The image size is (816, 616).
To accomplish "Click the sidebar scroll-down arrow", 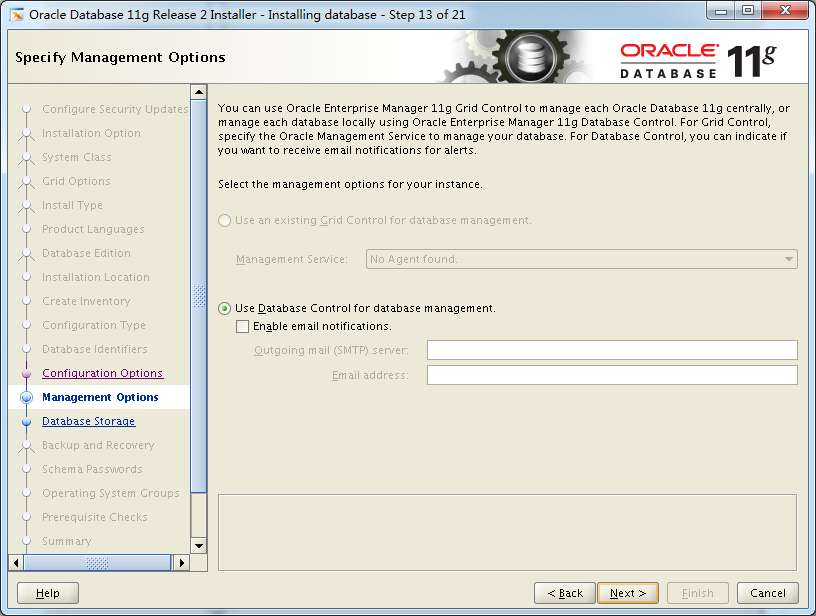I will 198,546.
